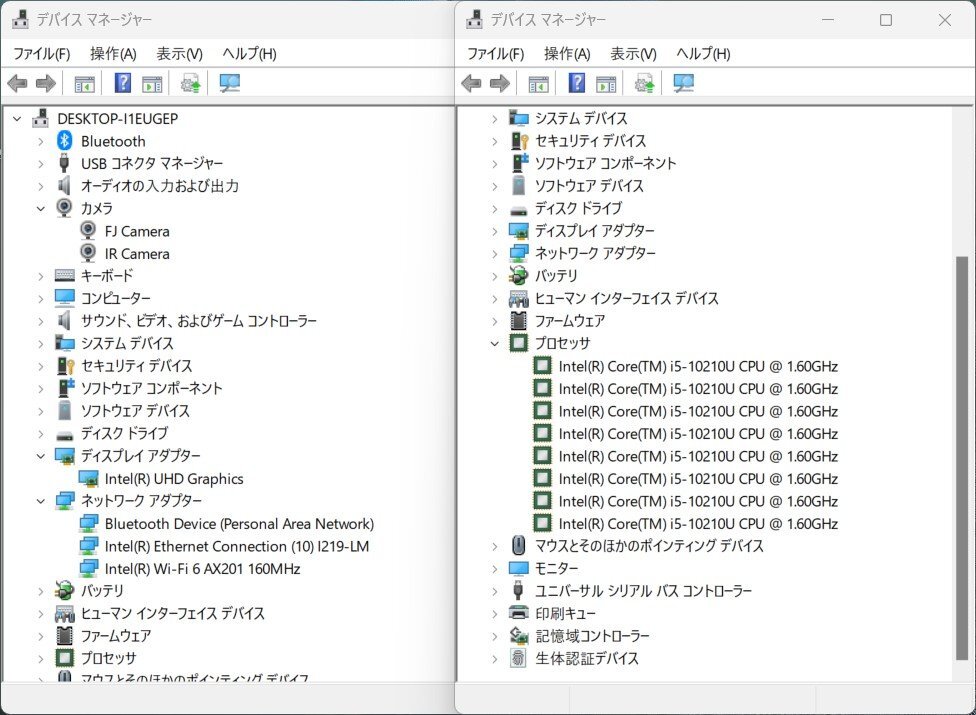Open ヘルプ(H) menu in right window
Screen dimensions: 976x715
[x=703, y=54]
